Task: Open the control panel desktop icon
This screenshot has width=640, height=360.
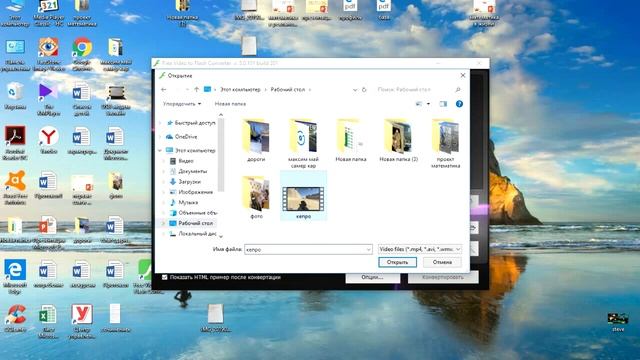Action: [x=15, y=54]
